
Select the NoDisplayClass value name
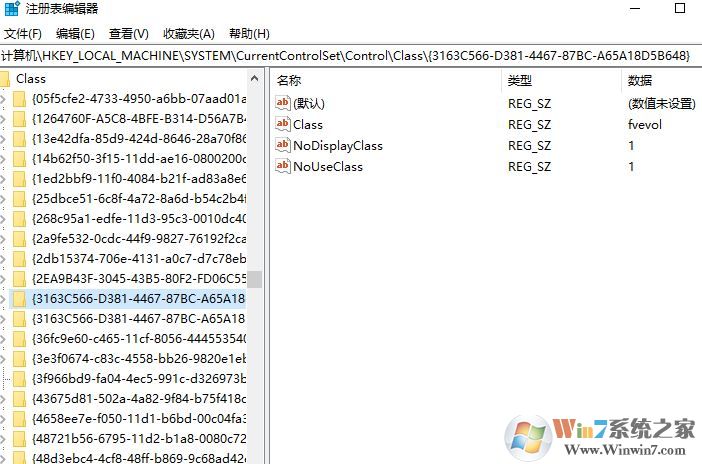pyautogui.click(x=338, y=146)
